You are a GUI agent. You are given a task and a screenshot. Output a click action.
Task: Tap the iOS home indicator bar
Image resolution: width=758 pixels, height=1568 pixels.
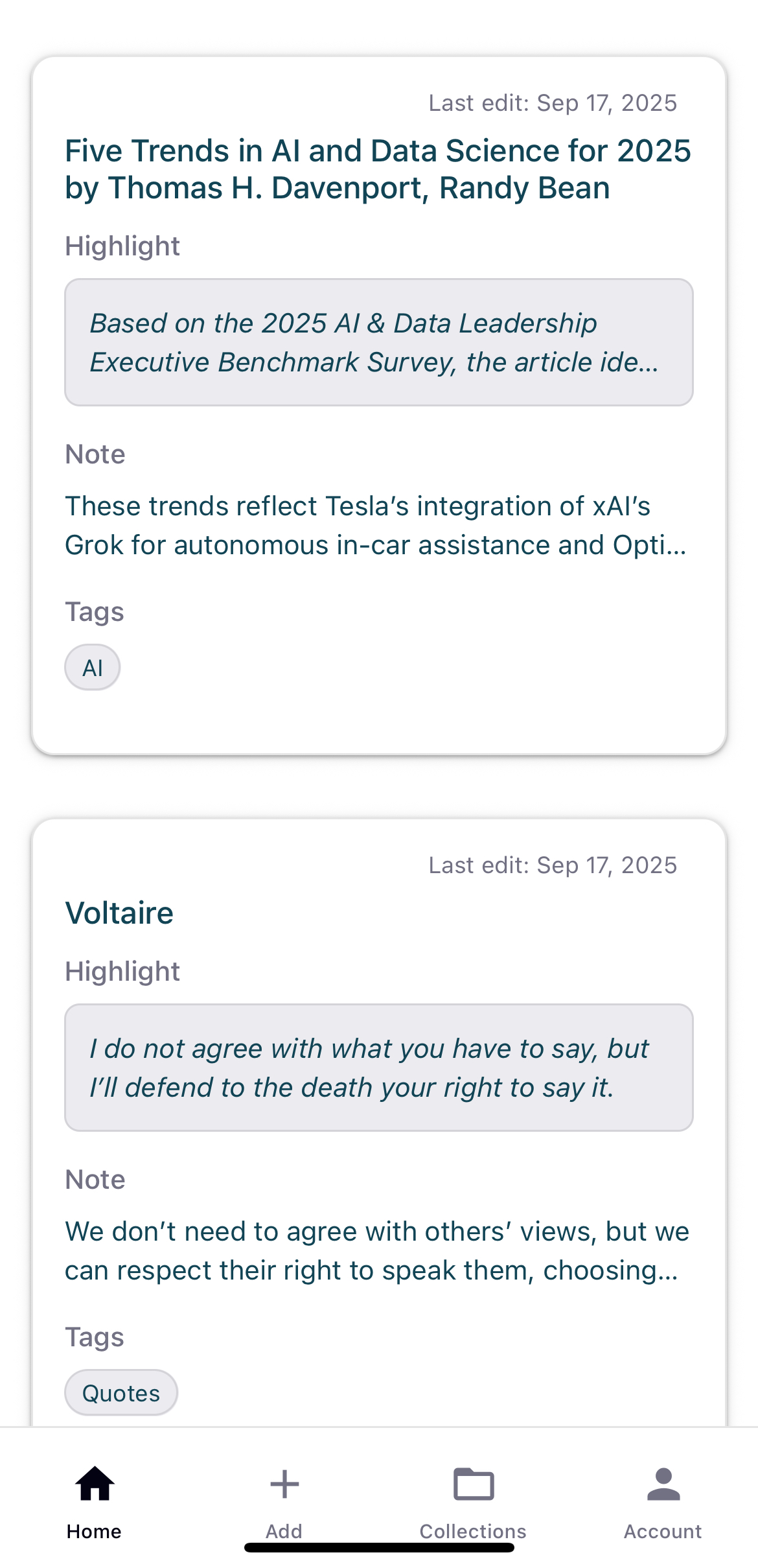click(379, 1548)
